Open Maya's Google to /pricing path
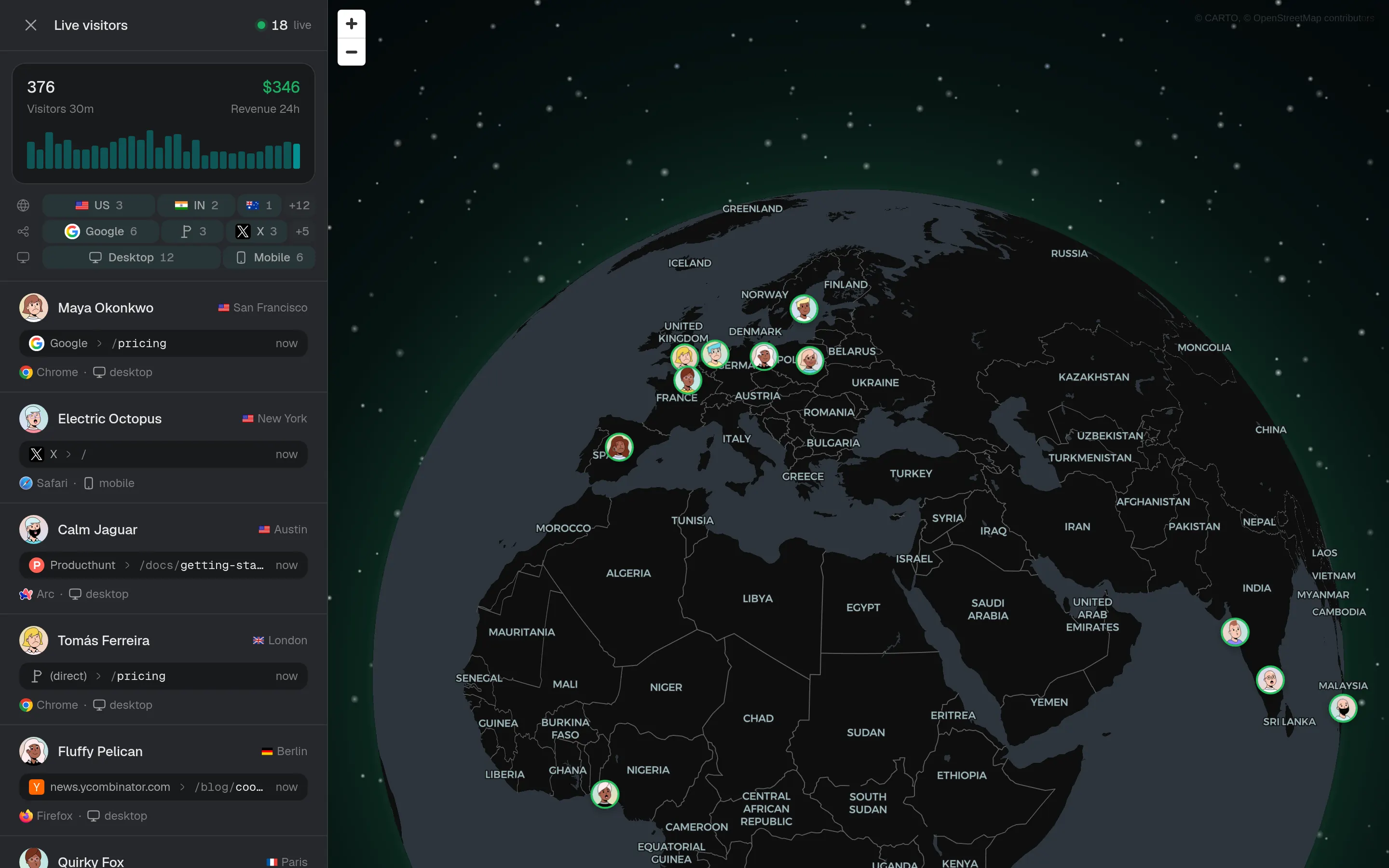This screenshot has width=1389, height=868. coord(163,343)
